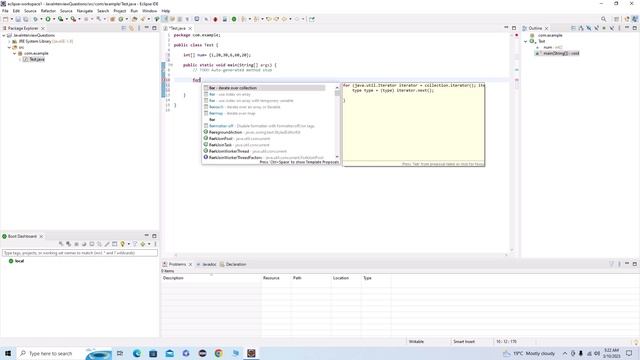Viewport: 640px width, 360px height.
Task: Click the green Run button in the toolbar
Action: [x=48, y=19]
